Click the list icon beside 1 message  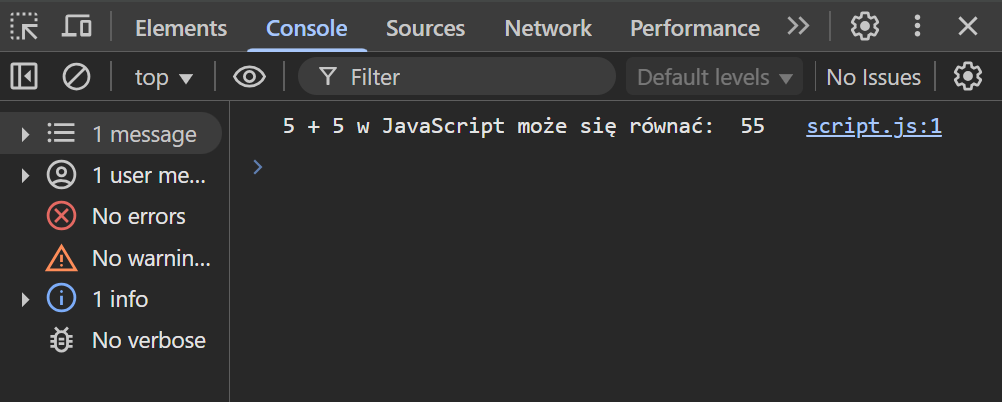click(61, 134)
